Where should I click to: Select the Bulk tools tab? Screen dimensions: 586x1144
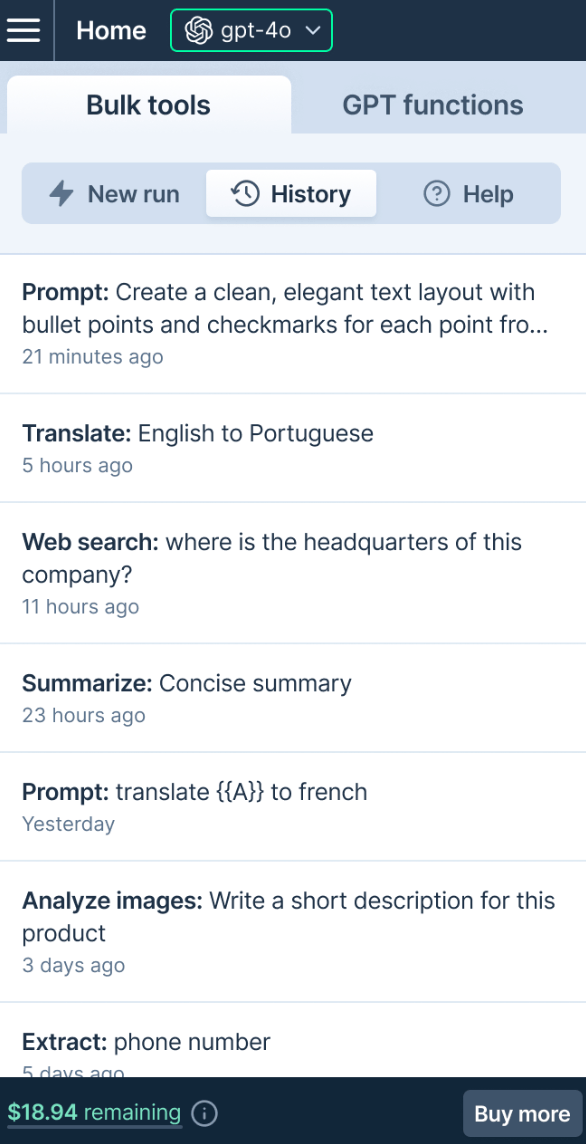tap(147, 104)
